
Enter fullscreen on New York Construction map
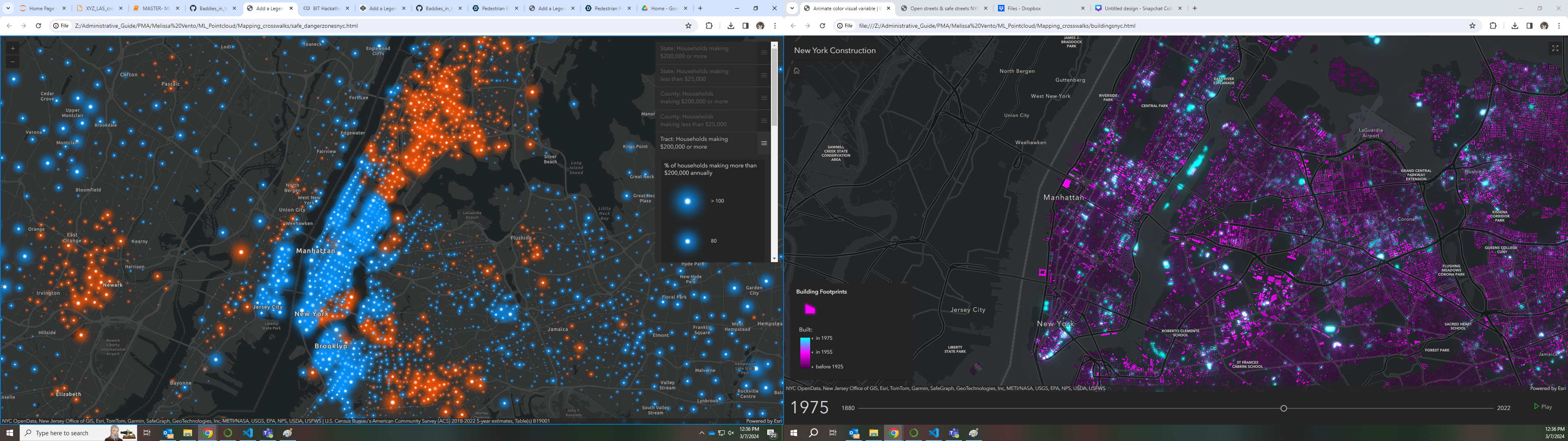click(x=1555, y=48)
